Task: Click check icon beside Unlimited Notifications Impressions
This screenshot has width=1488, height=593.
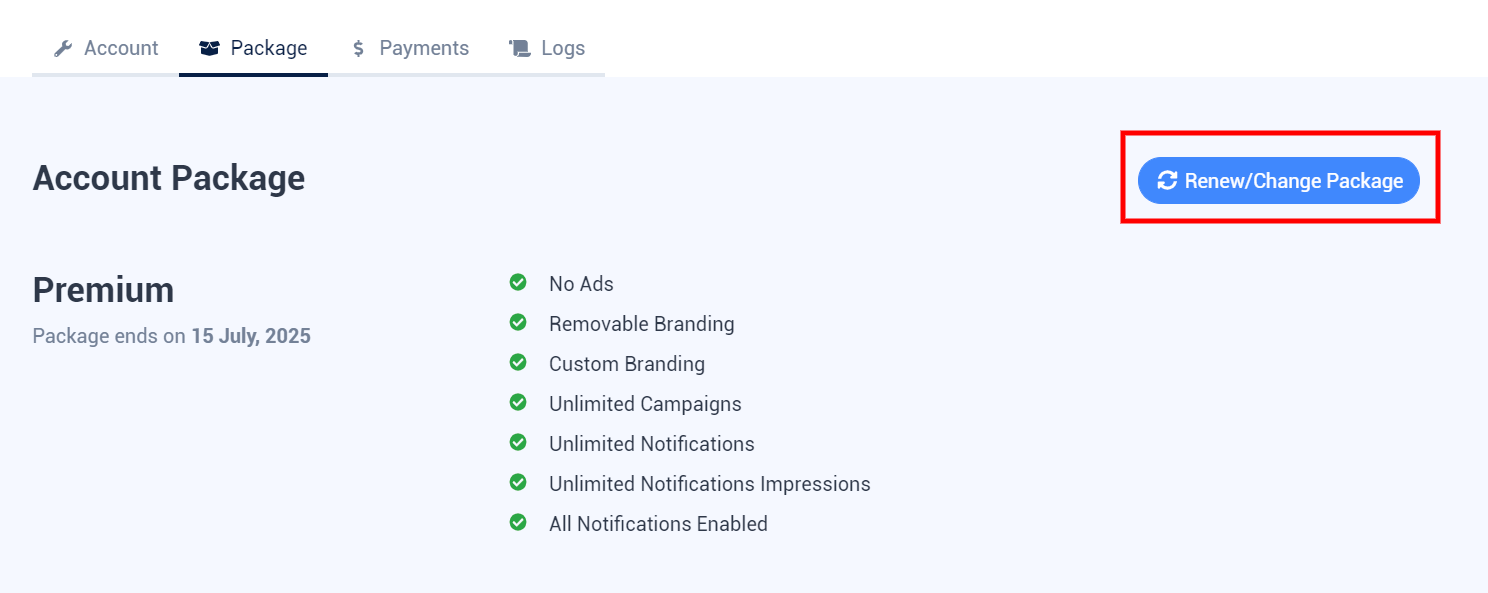Action: (x=518, y=483)
